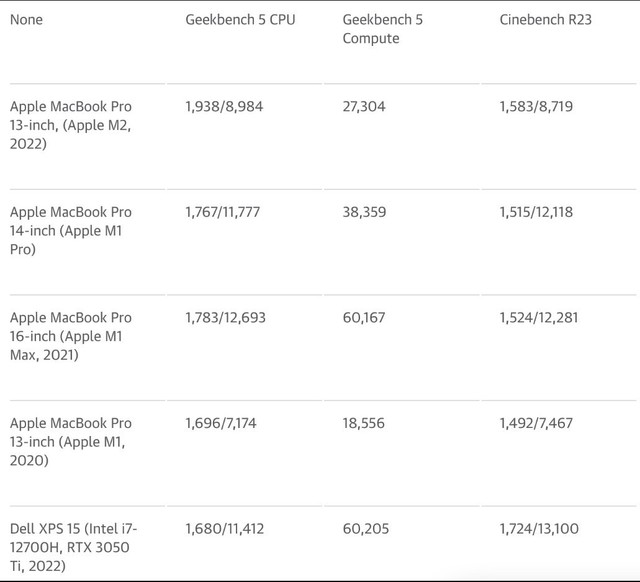Click the 1,767/11,777 Geekbench CPU score
The image size is (640, 582).
click(222, 212)
